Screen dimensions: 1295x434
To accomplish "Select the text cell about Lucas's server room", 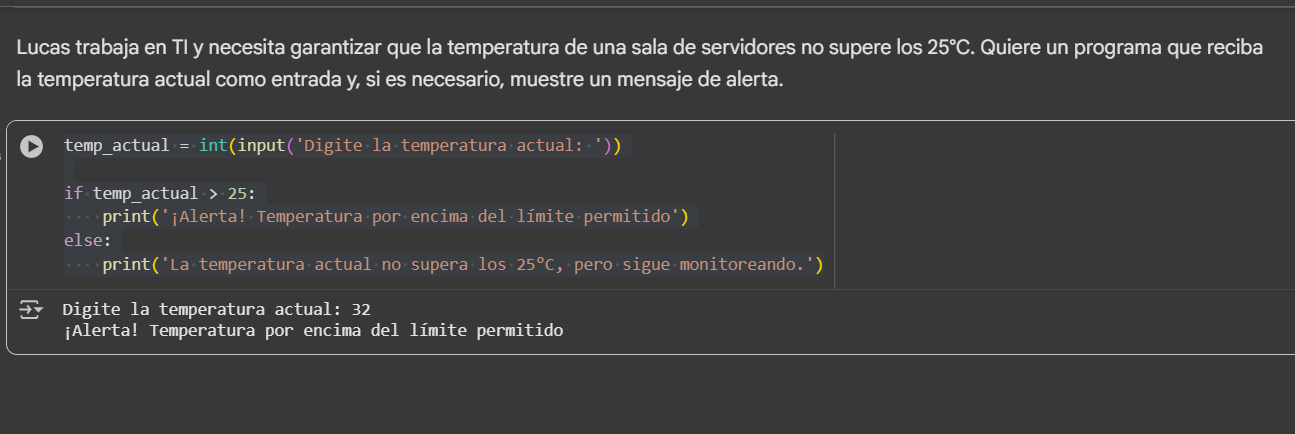I will coord(640,62).
